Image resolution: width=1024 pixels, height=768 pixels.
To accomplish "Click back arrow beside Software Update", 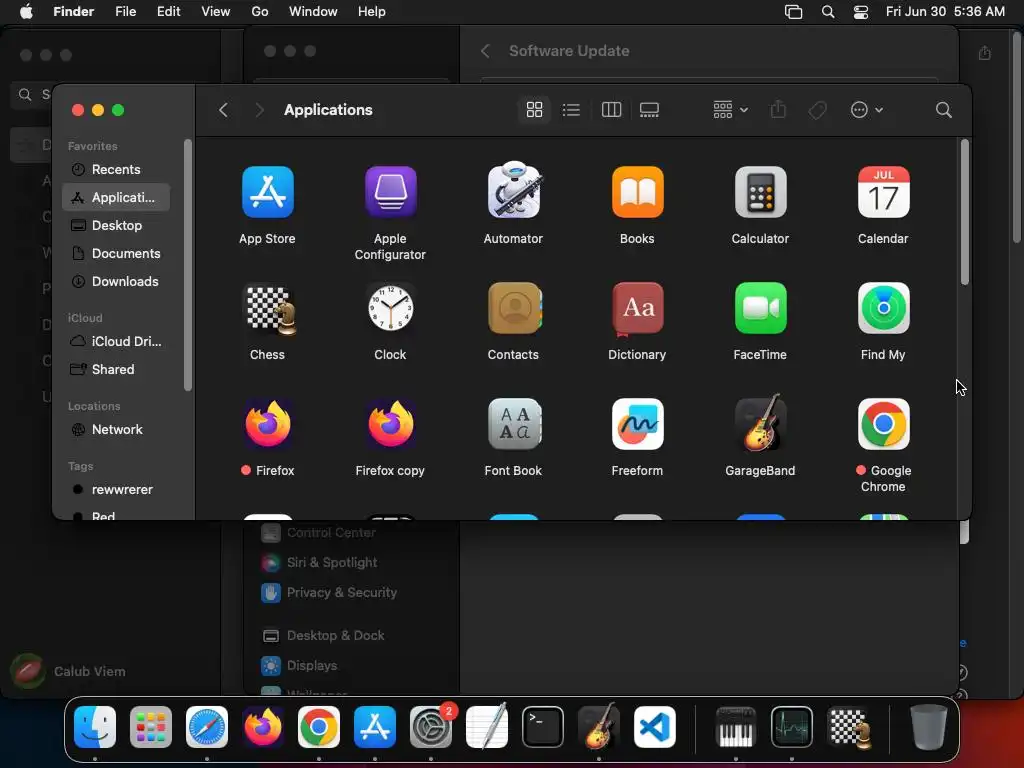I will coord(485,51).
